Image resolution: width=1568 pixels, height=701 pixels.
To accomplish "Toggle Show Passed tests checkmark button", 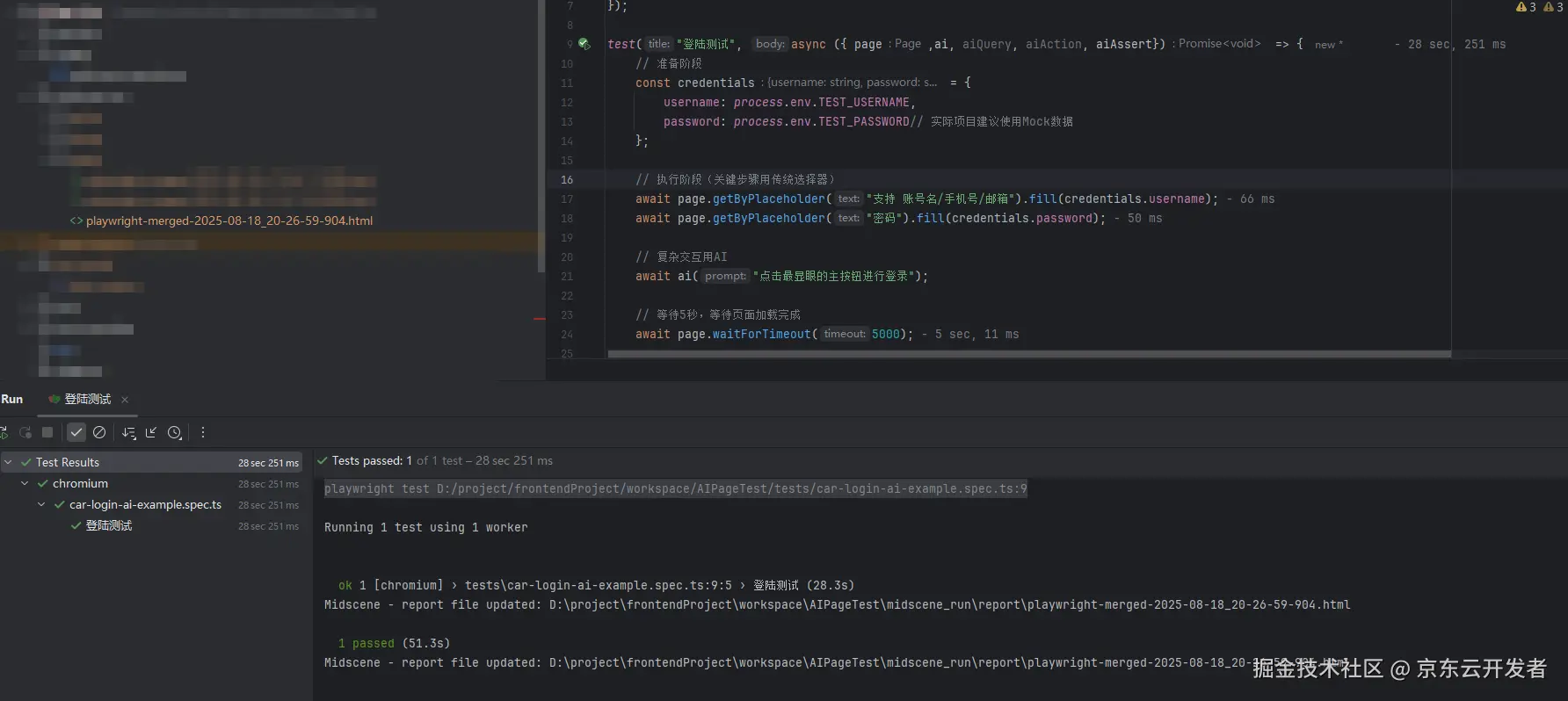I will click(x=76, y=432).
